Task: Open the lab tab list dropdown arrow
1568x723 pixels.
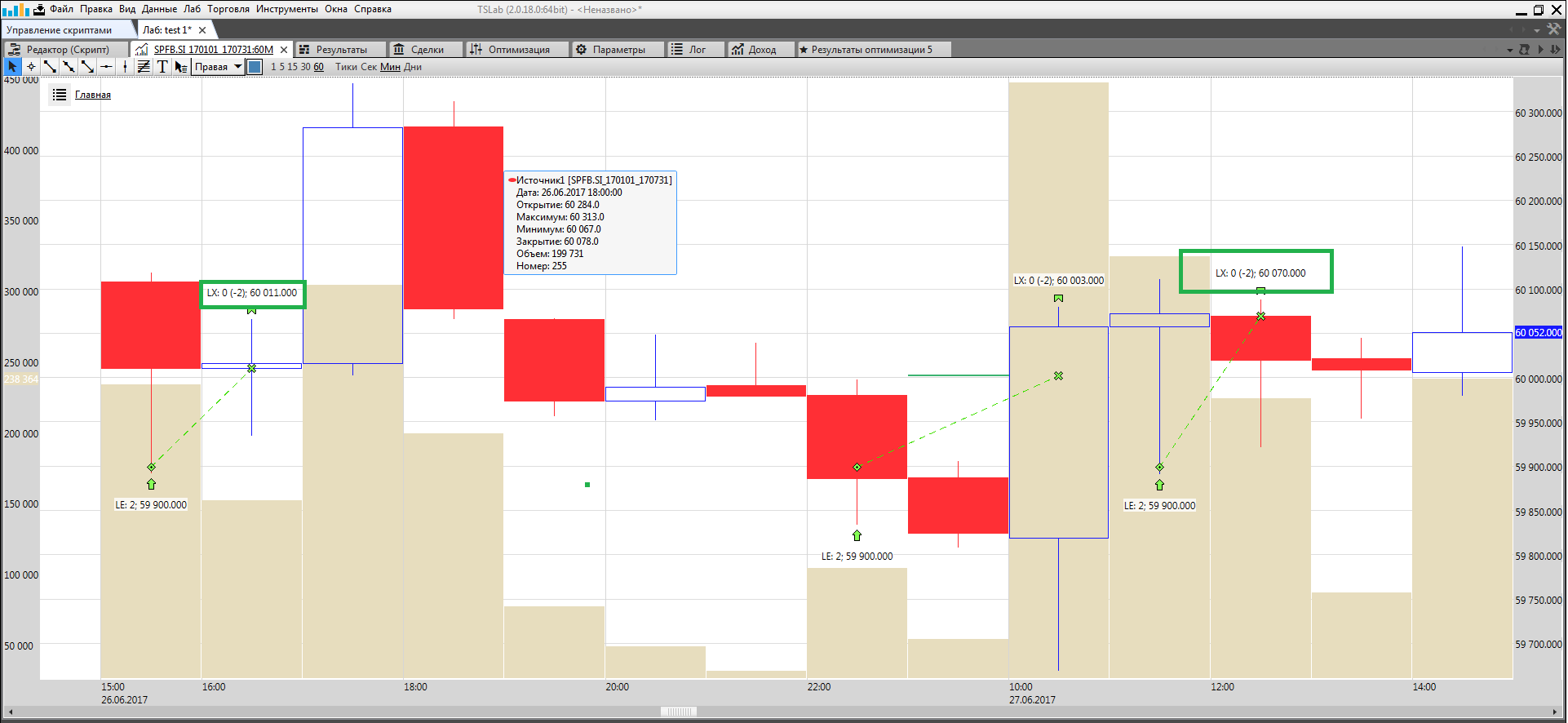Action: 1509,51
